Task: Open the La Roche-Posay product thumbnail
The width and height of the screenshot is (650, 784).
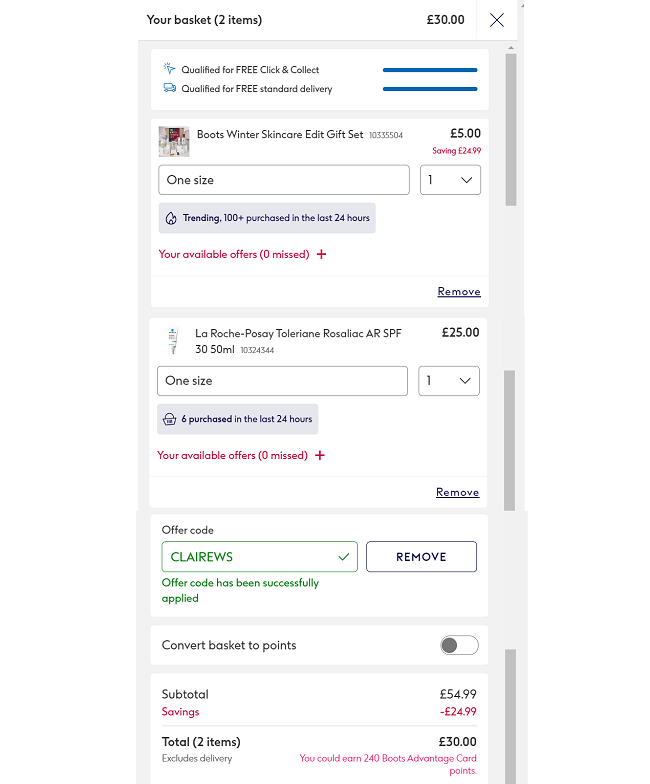Action: click(173, 341)
